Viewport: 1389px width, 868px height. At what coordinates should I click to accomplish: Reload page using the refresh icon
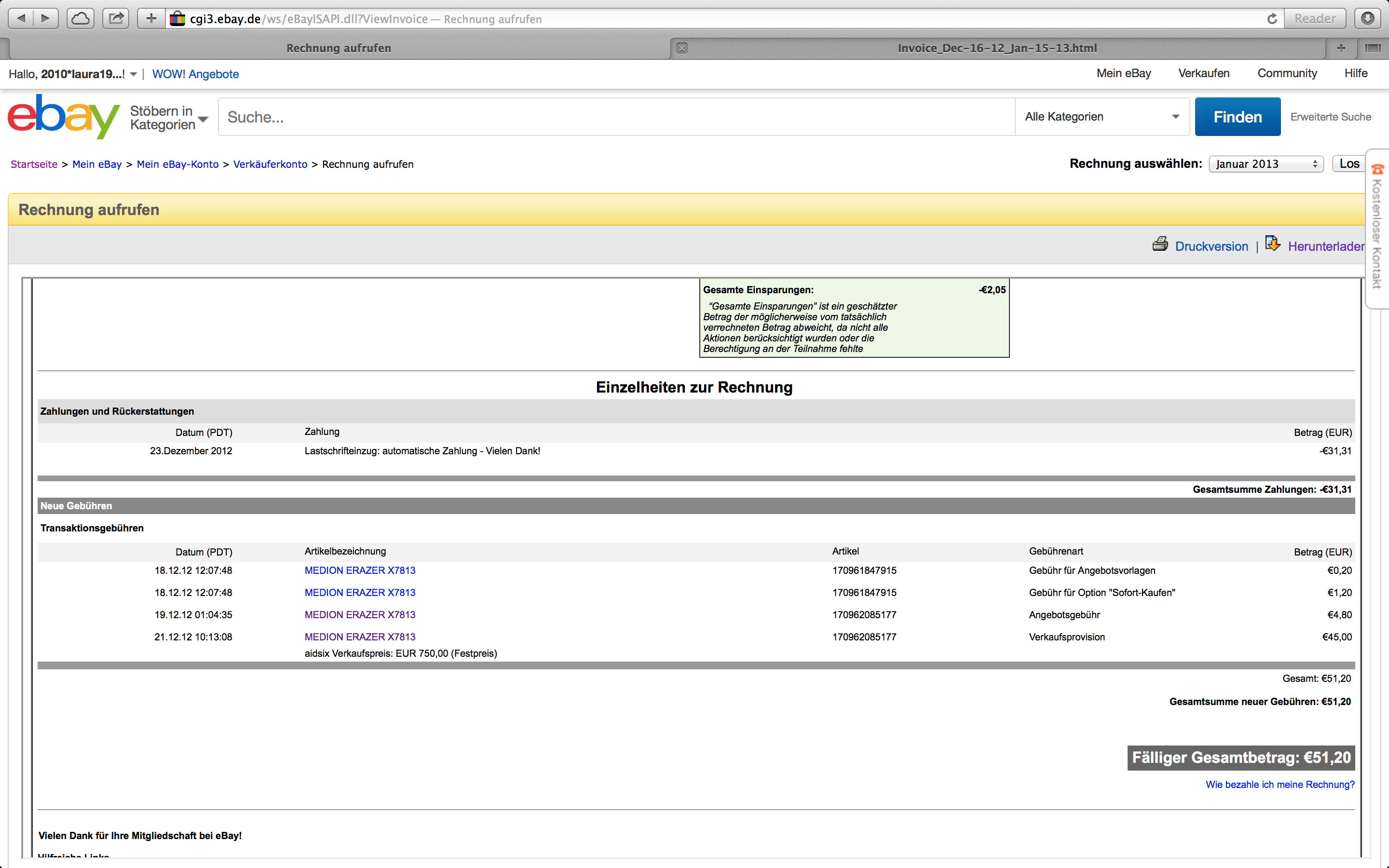(x=1272, y=18)
